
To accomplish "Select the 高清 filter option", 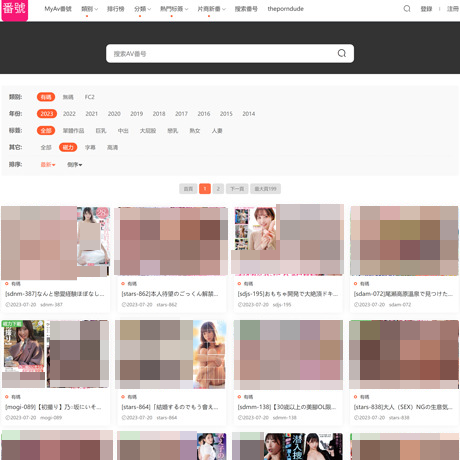I will [112, 147].
